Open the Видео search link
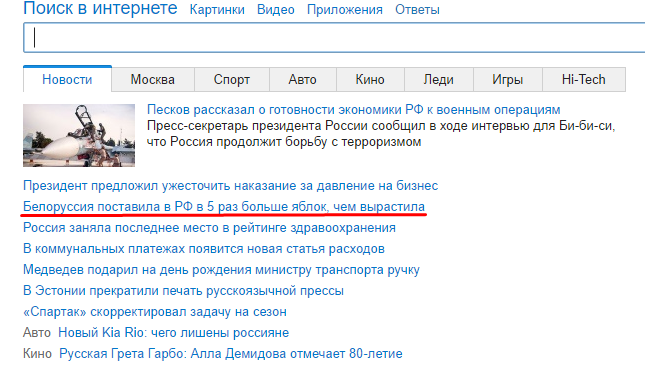Screen dimensions: 645x369 tap(276, 9)
